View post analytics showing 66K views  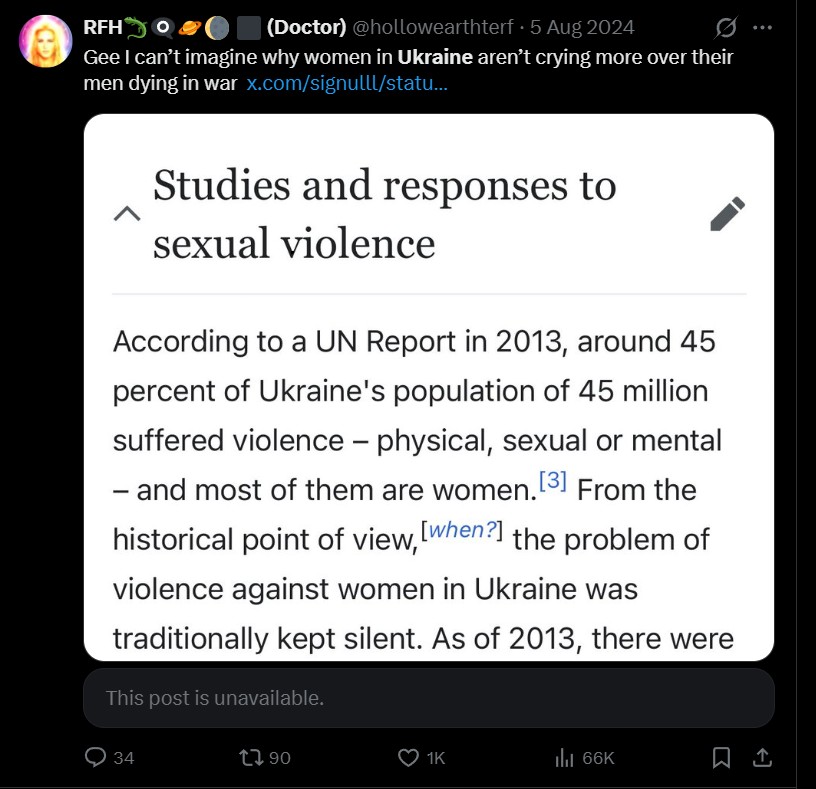click(x=585, y=758)
